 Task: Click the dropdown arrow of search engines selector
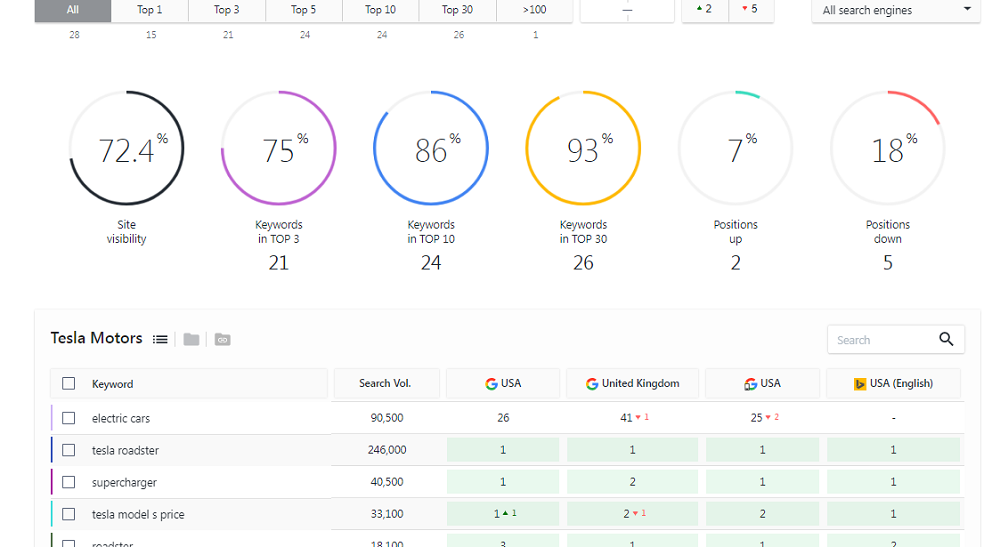pos(967,9)
